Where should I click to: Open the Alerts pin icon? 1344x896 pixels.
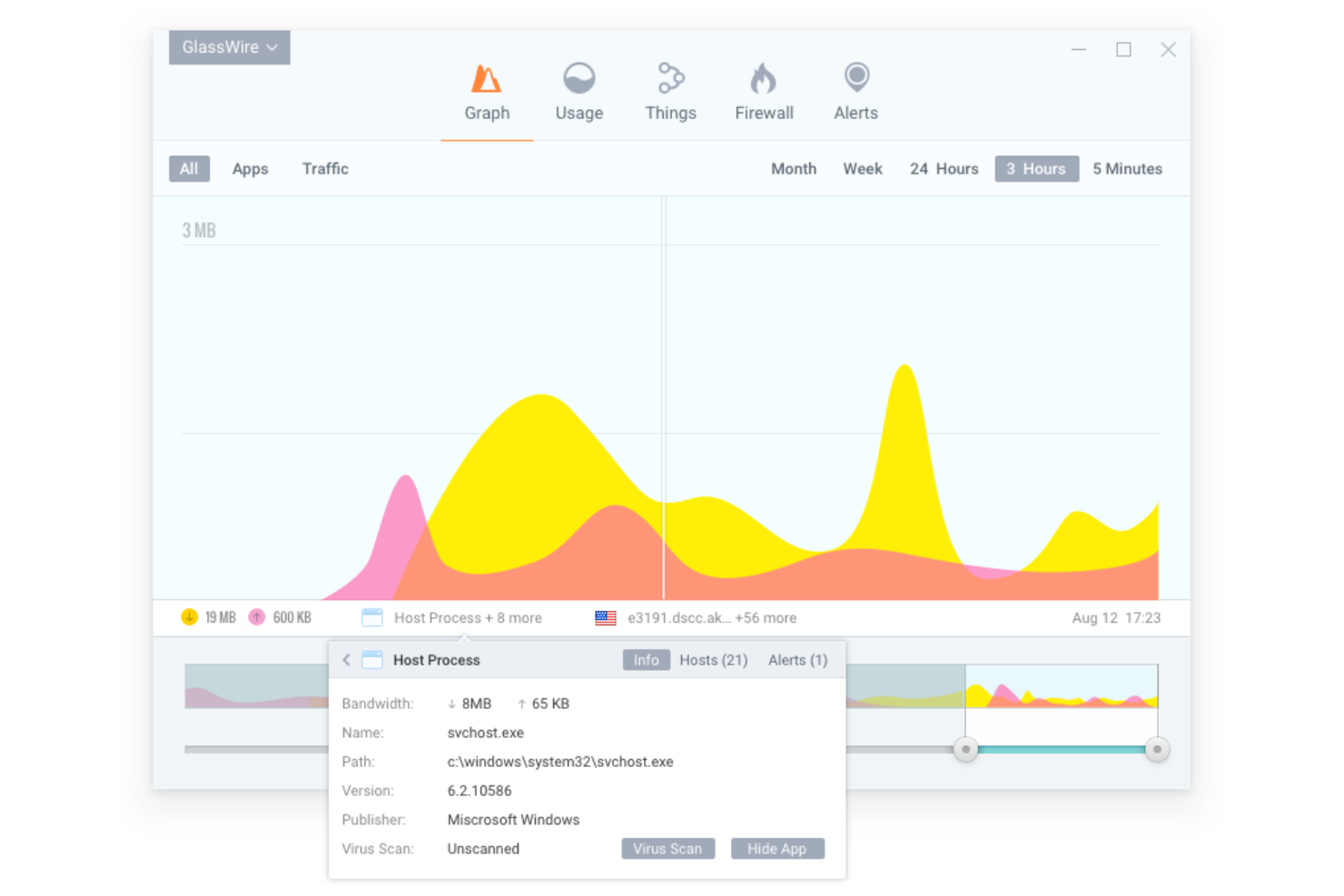[x=856, y=77]
